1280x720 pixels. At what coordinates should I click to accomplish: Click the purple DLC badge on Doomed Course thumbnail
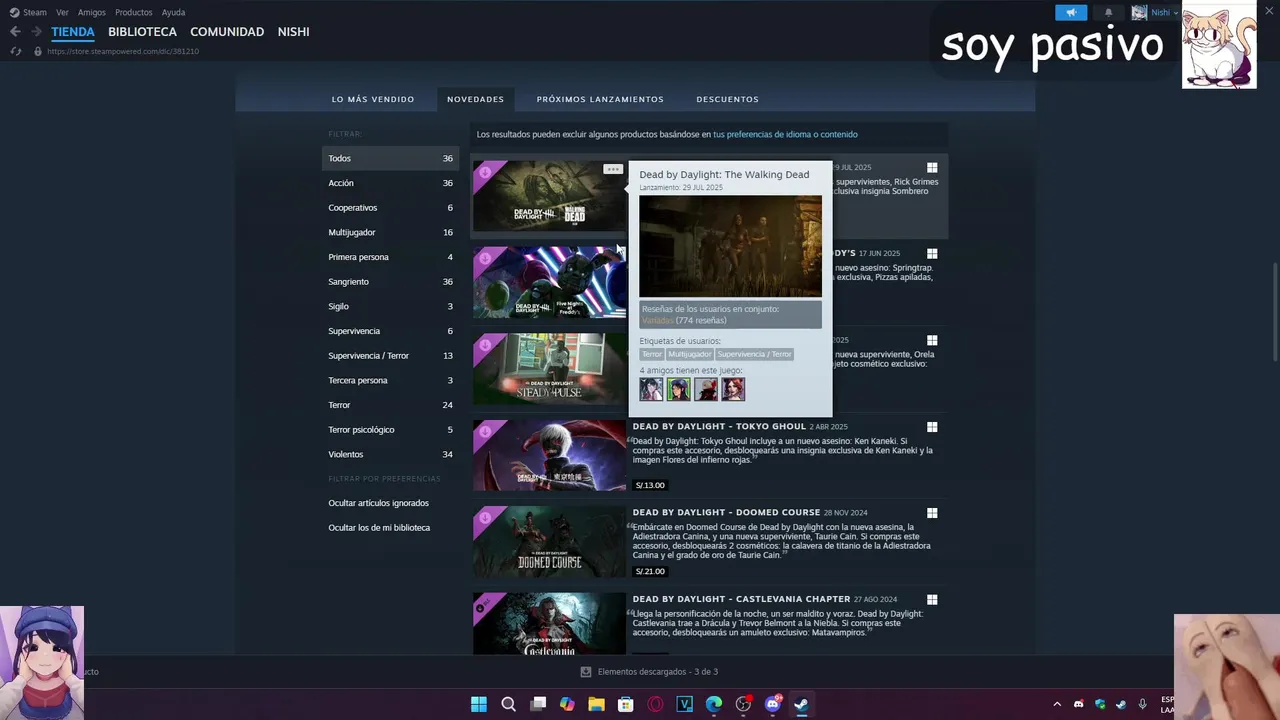click(485, 518)
